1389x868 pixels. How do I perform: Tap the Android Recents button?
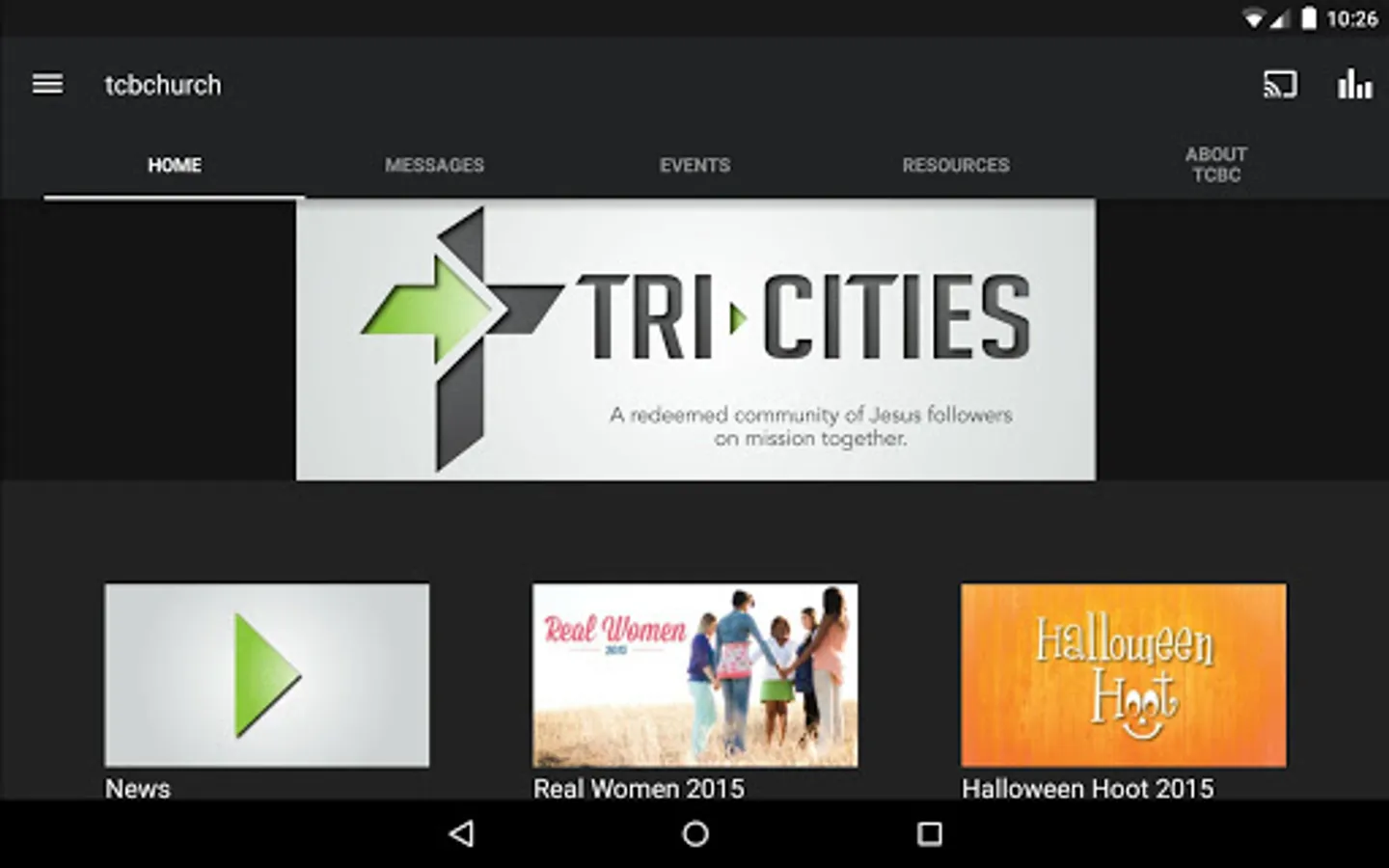930,834
